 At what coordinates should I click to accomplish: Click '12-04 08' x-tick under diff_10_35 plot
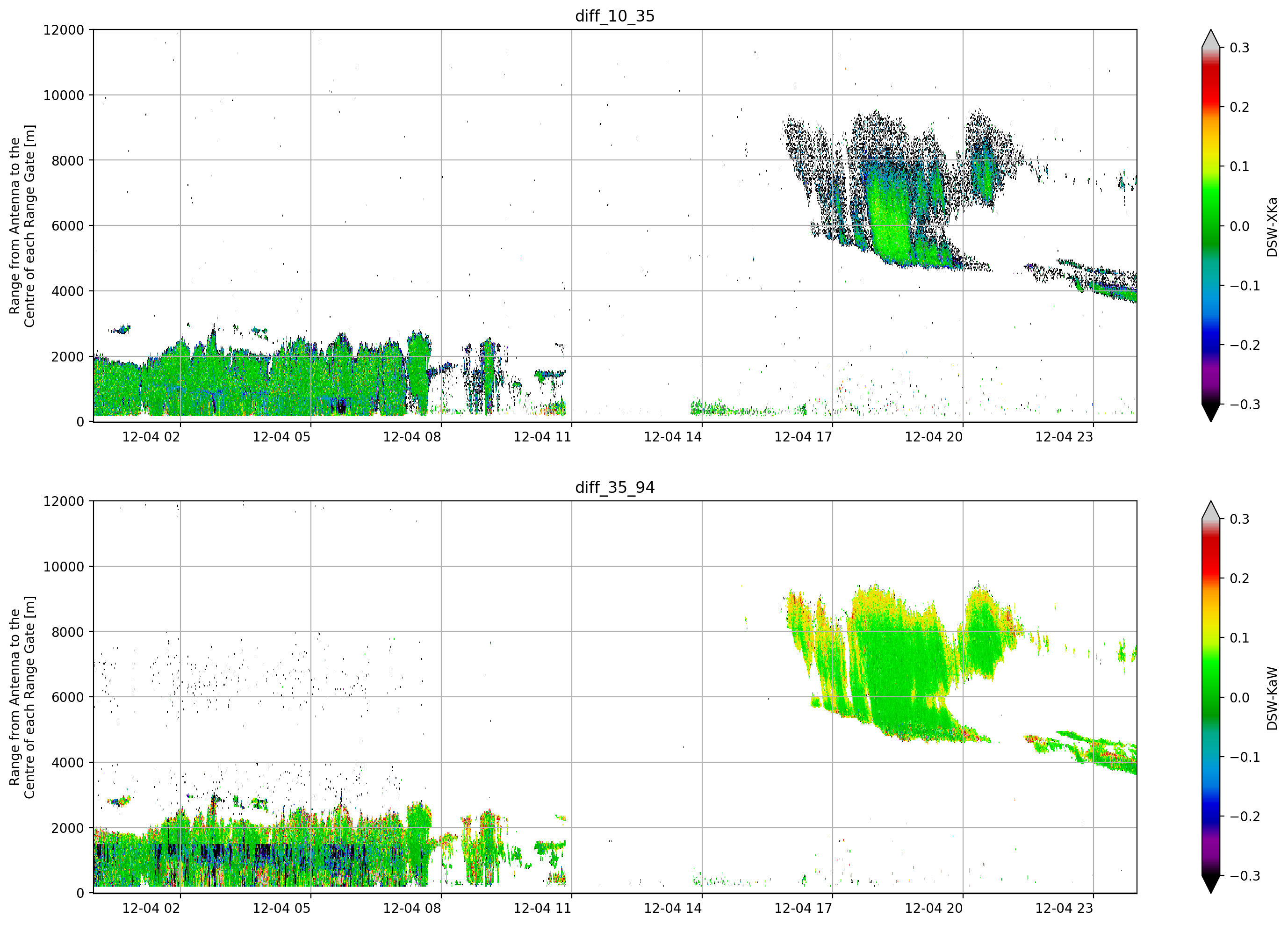coord(412,437)
